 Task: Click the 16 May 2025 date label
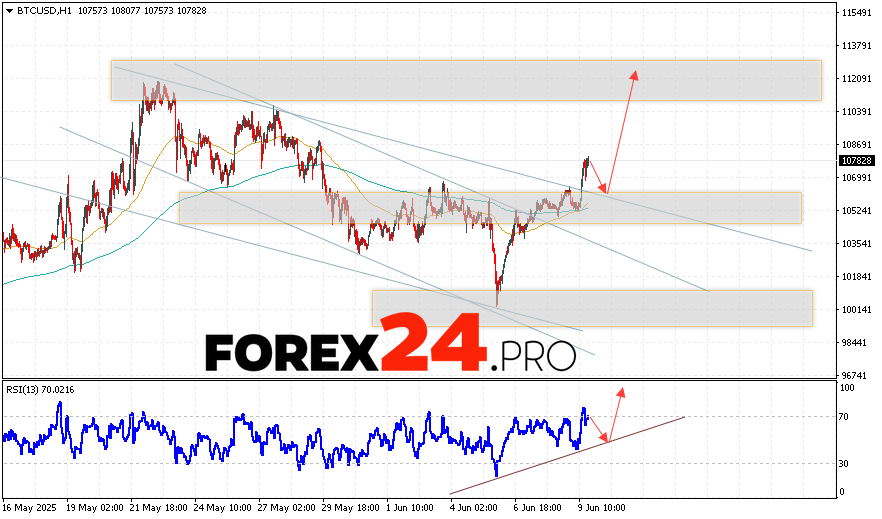point(27,507)
